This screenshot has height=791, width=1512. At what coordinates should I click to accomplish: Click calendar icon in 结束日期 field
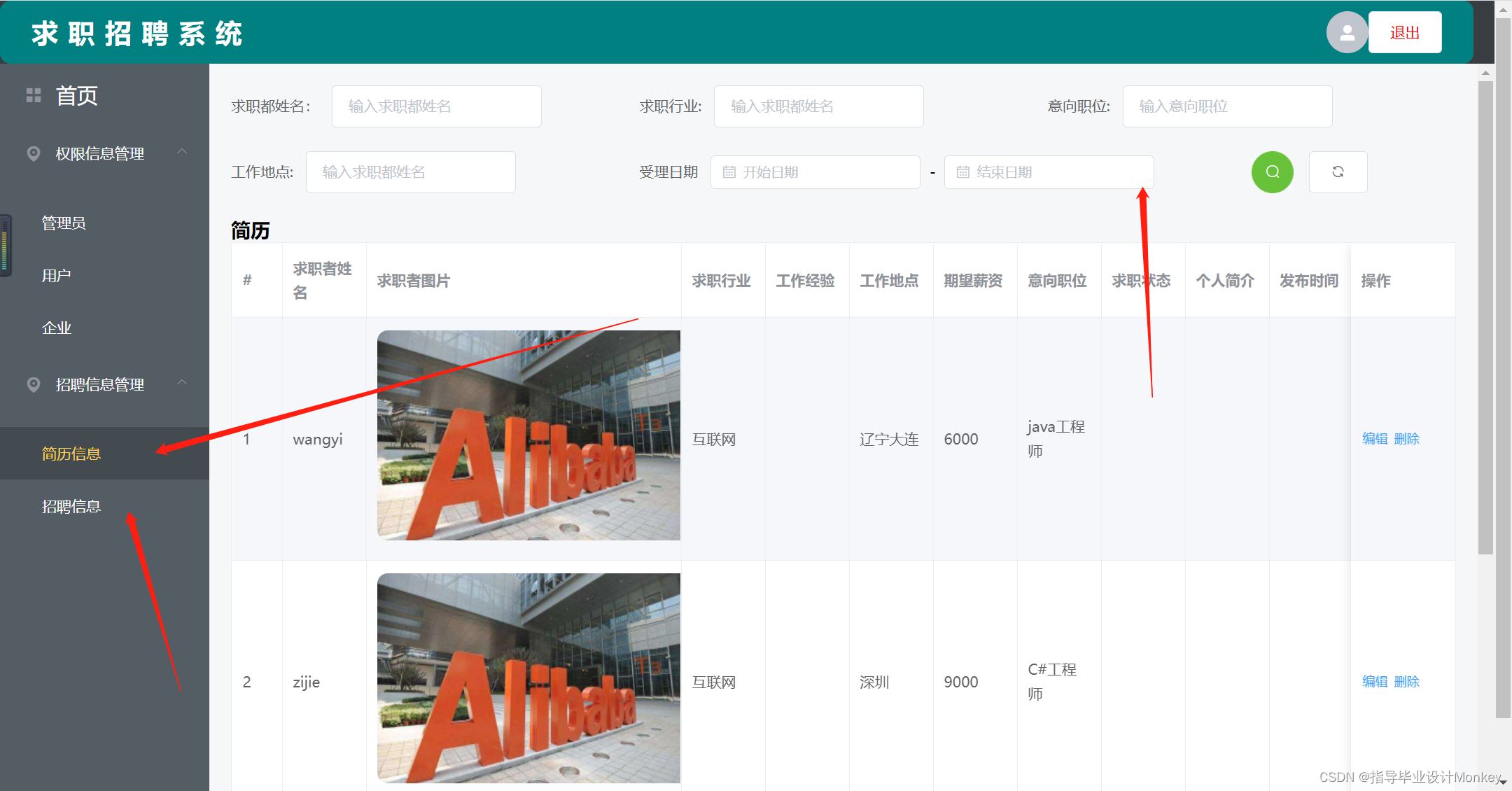tap(962, 172)
